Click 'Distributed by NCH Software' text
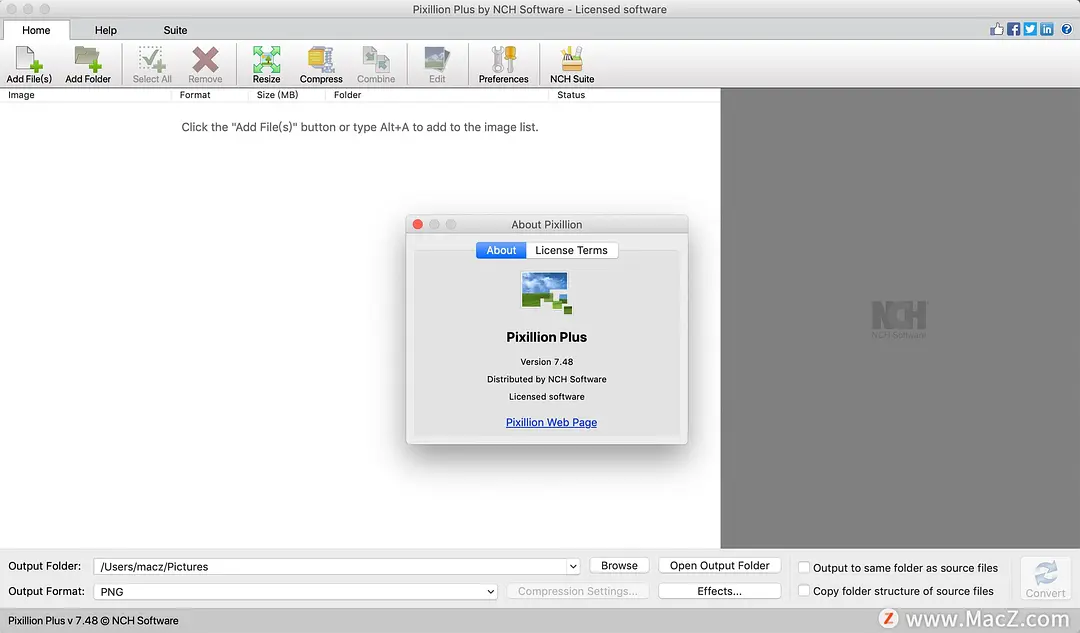Viewport: 1080px width, 633px height. (547, 380)
